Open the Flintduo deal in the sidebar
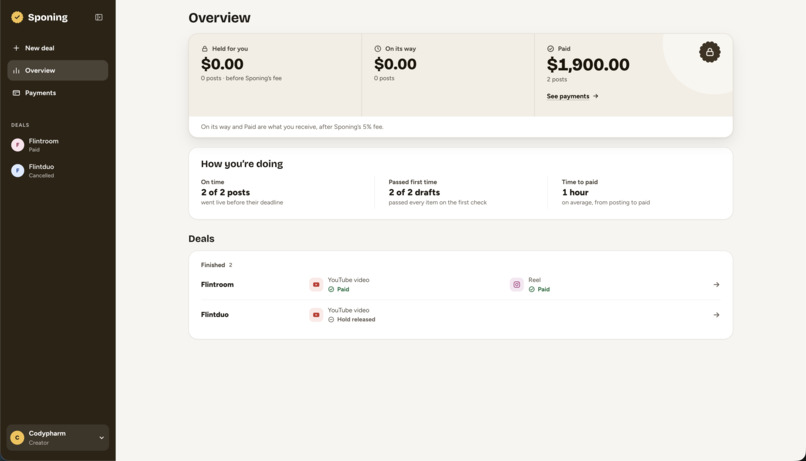 tap(58, 171)
